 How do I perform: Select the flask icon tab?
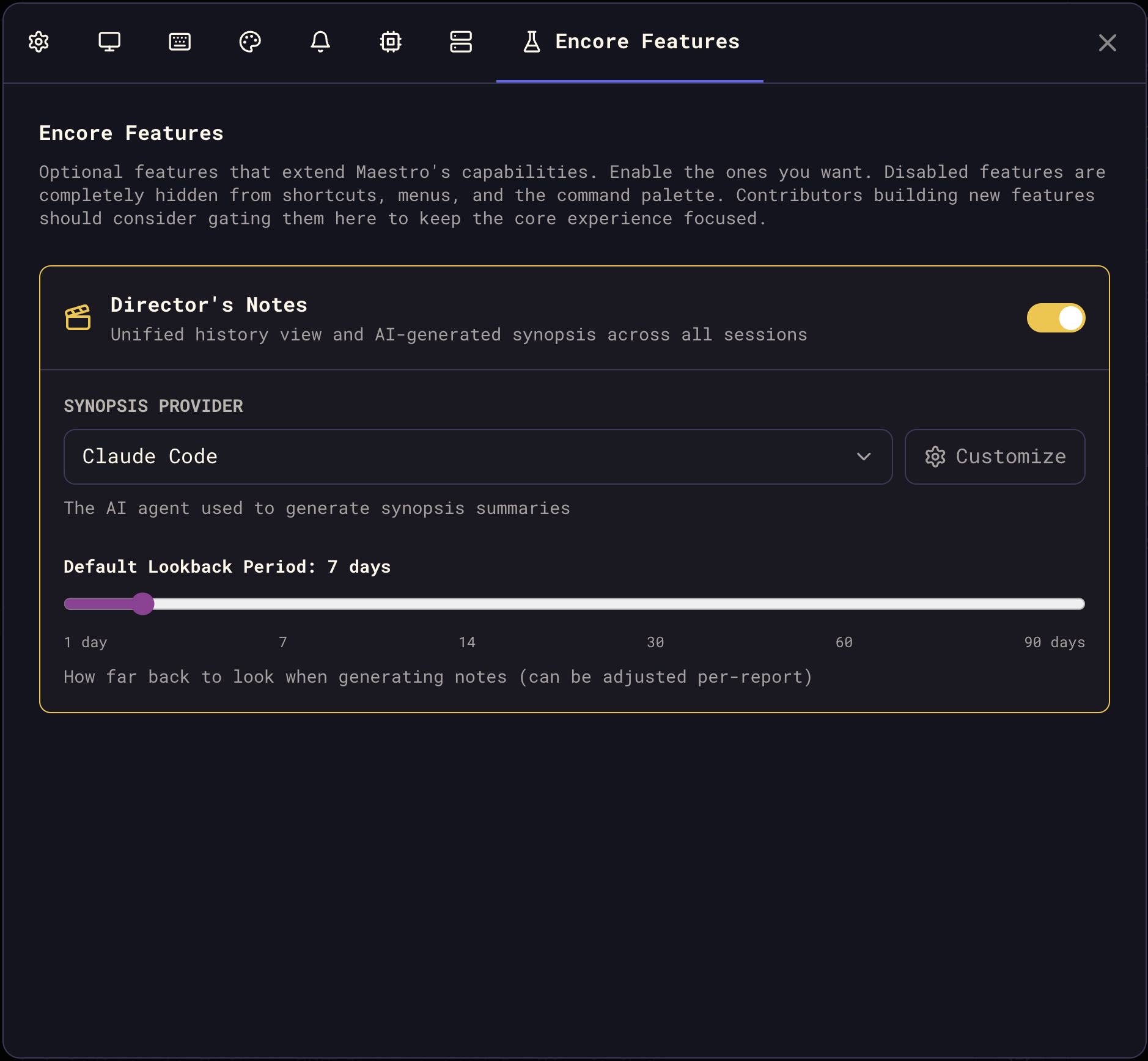click(532, 42)
